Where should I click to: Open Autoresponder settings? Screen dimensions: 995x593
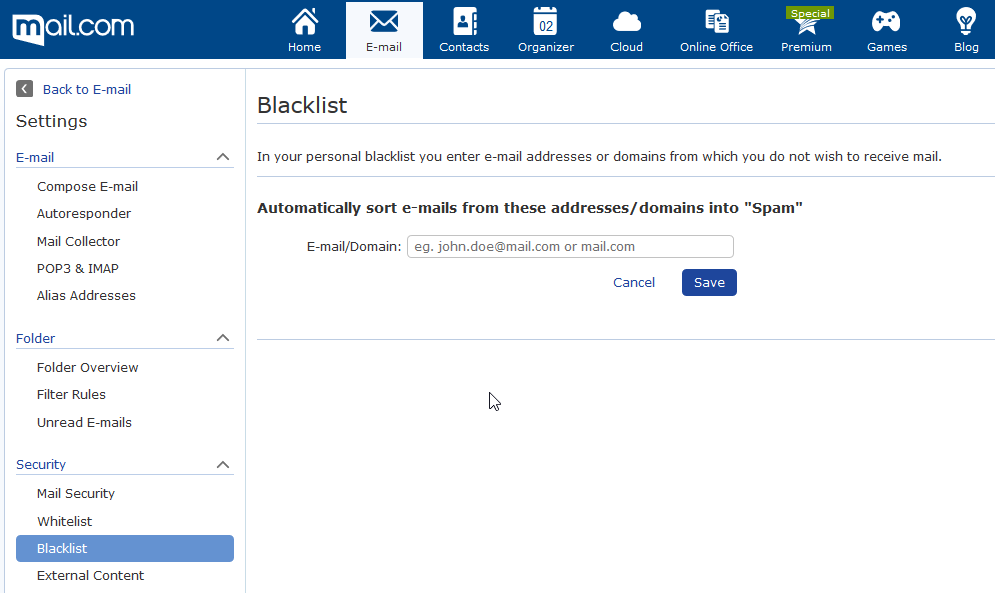pos(84,213)
